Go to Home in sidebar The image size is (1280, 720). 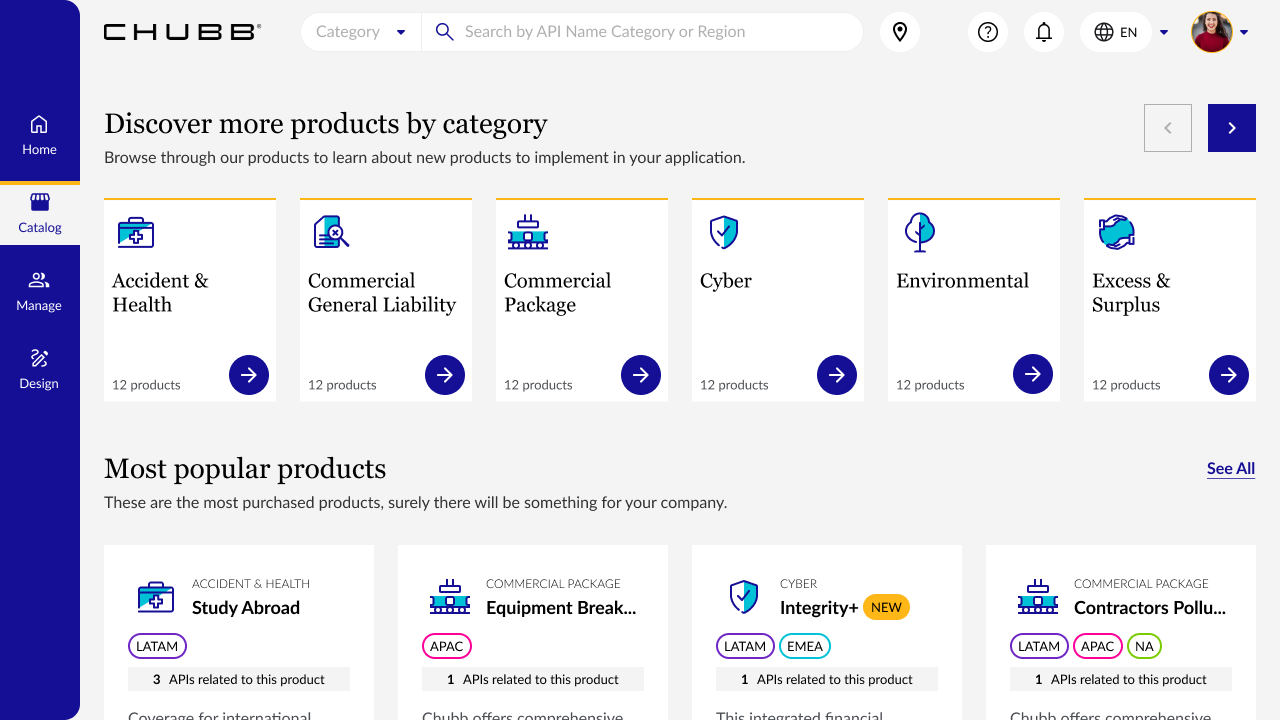(39, 135)
